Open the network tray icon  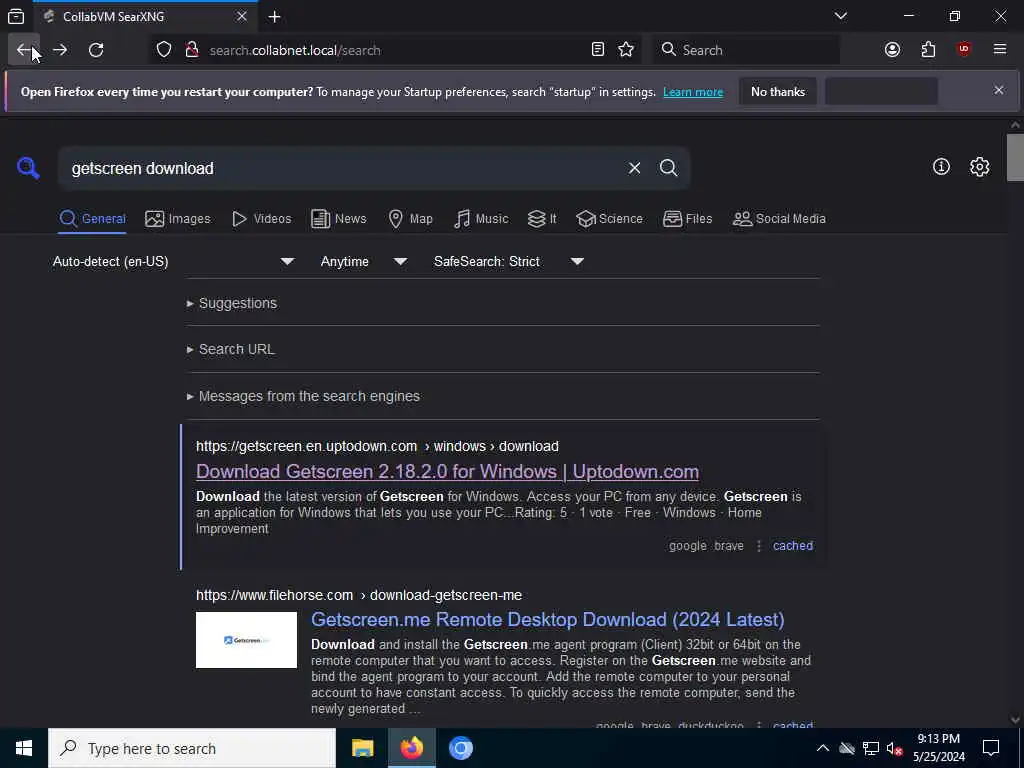871,748
